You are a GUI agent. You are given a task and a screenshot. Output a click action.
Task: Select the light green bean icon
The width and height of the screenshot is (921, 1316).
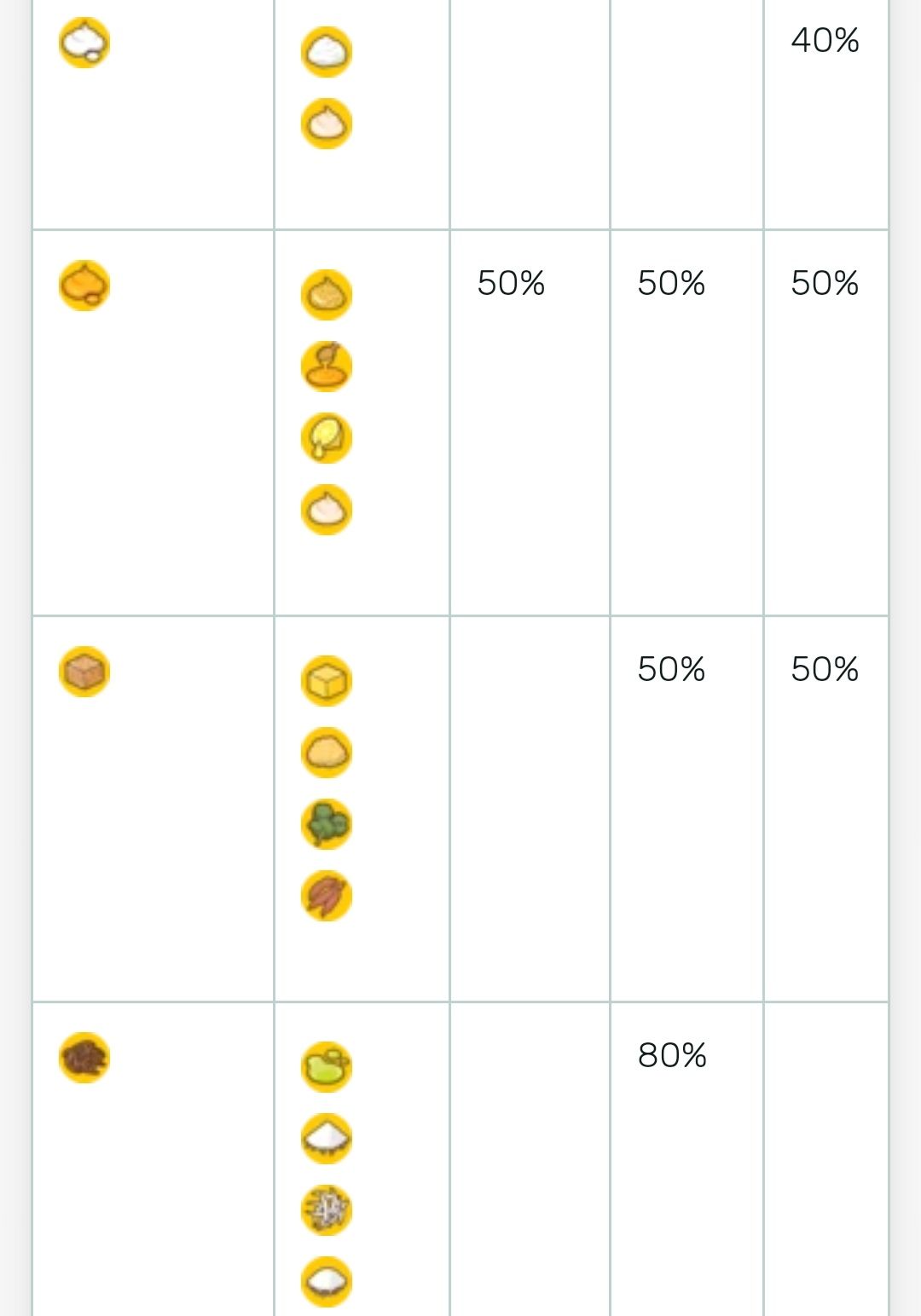pyautogui.click(x=327, y=1067)
